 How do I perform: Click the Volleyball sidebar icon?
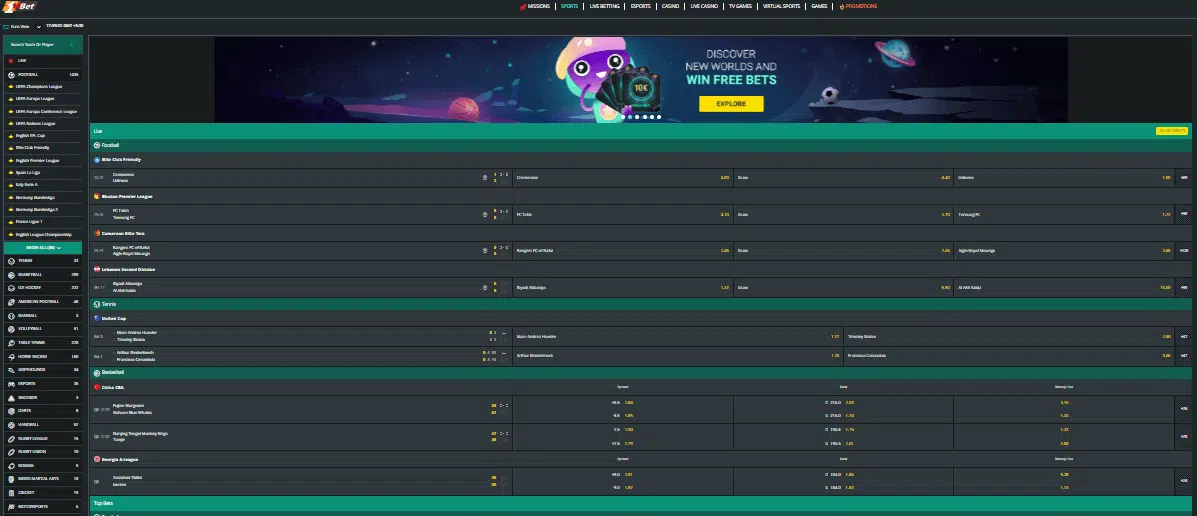pos(11,329)
